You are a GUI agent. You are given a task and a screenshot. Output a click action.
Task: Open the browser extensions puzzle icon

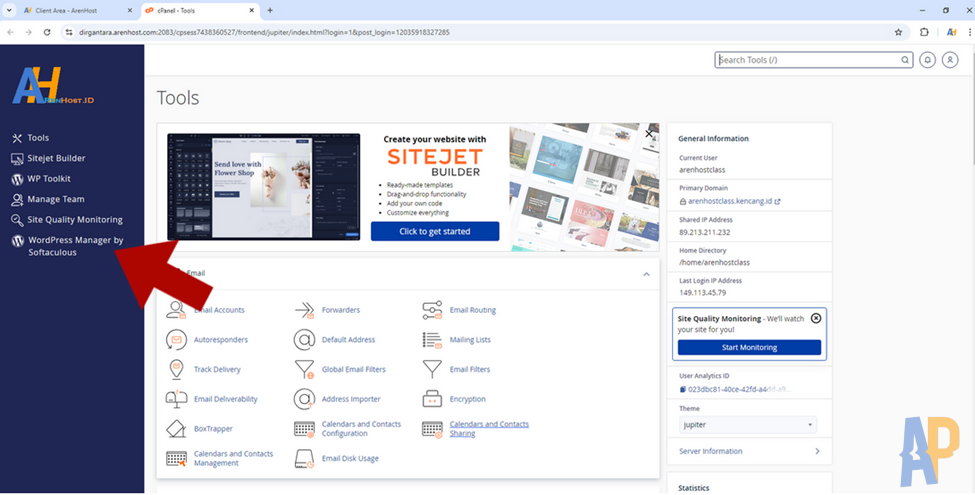click(x=924, y=32)
